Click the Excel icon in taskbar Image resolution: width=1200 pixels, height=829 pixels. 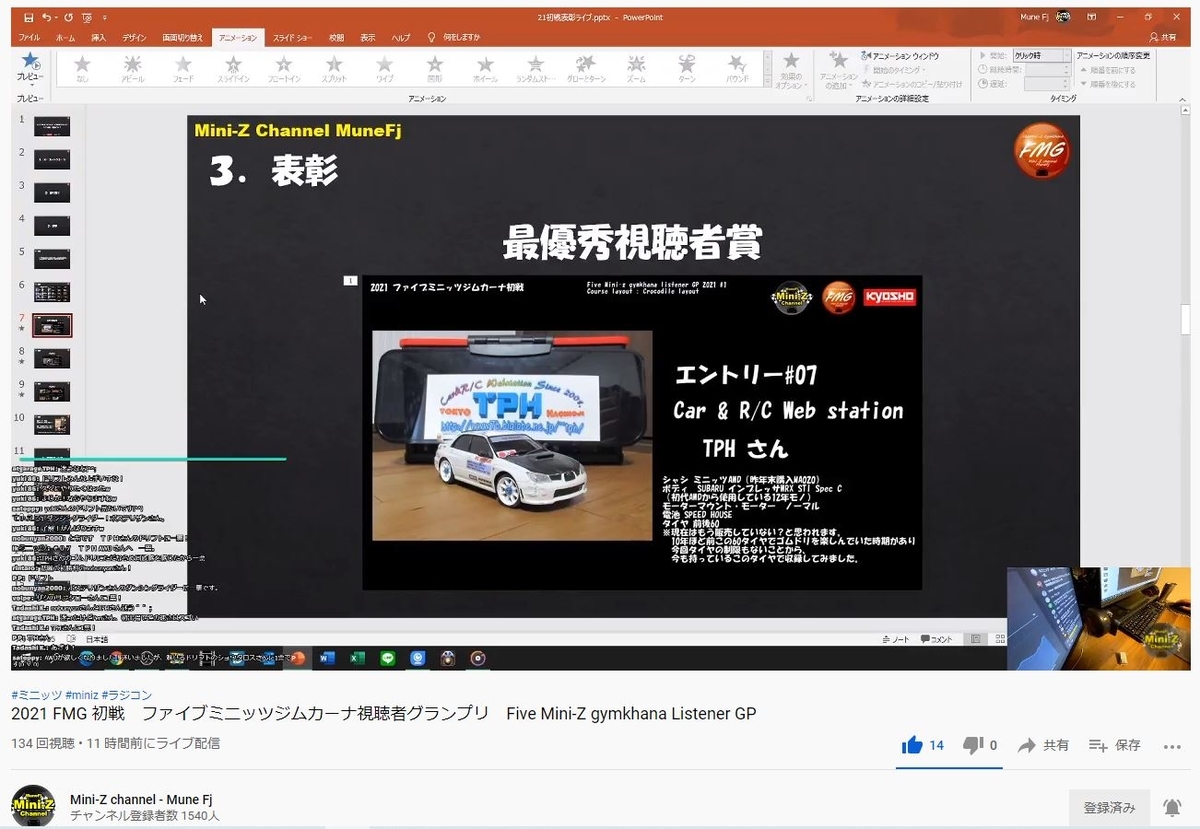coord(357,658)
